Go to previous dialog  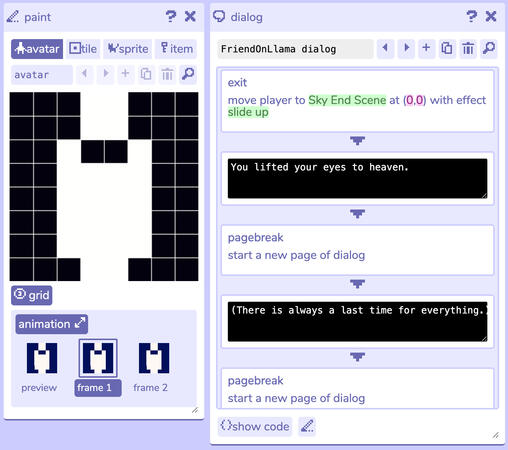tap(386, 49)
